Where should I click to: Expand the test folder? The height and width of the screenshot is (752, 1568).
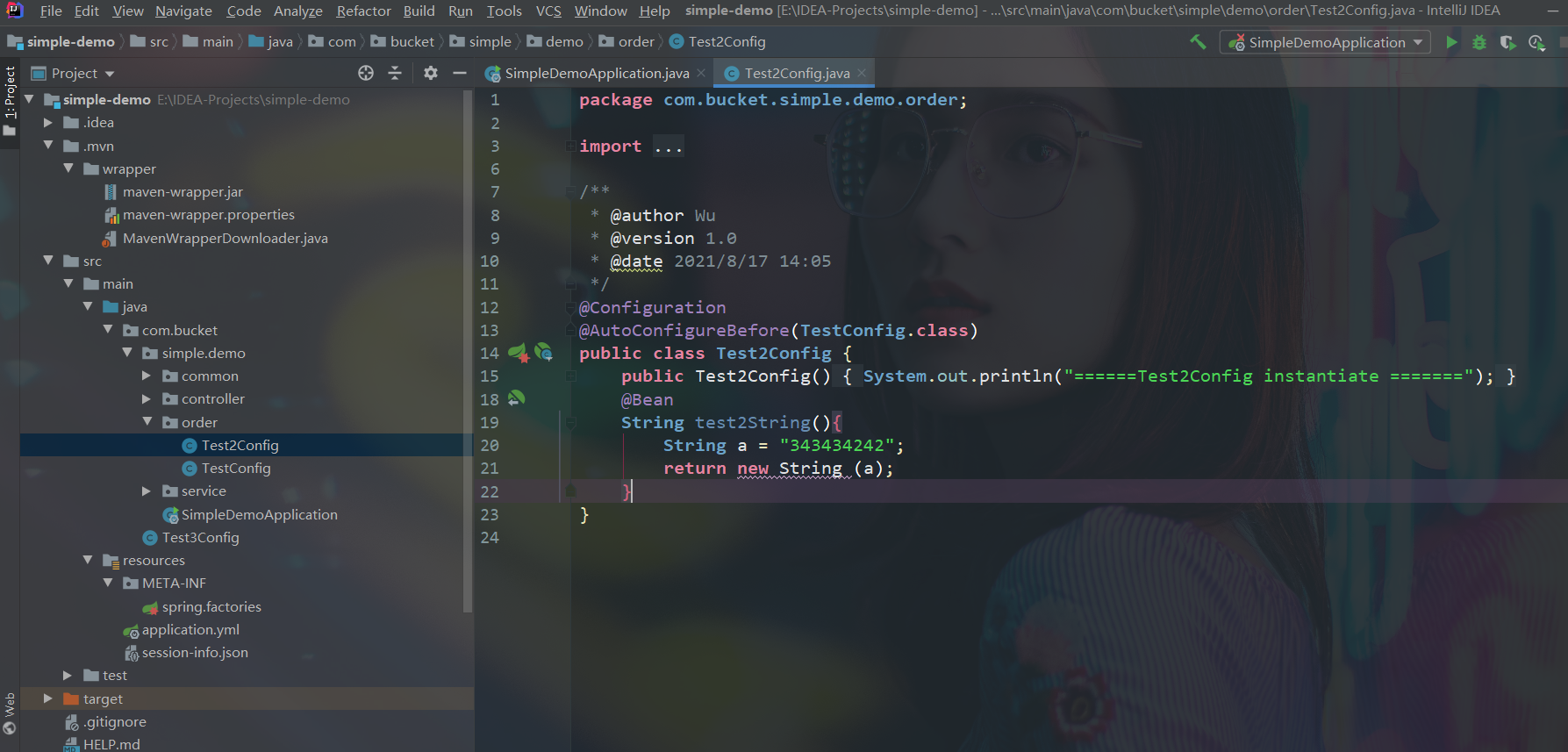click(x=68, y=675)
